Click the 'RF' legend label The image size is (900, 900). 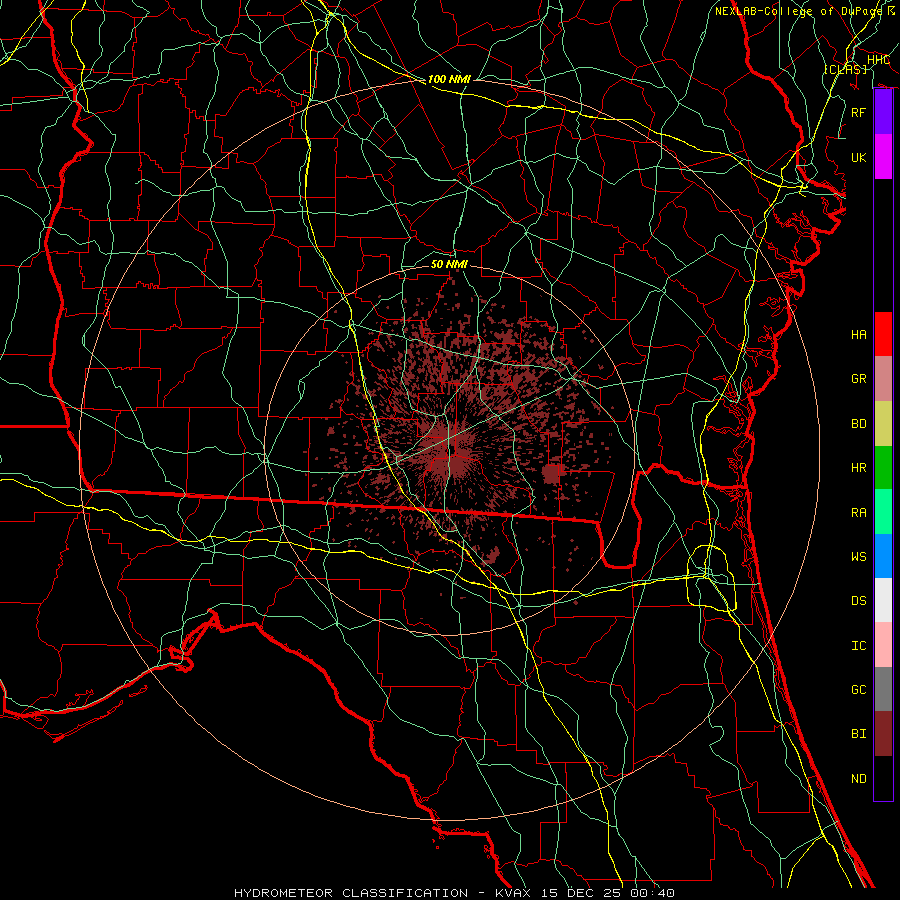[x=858, y=112]
